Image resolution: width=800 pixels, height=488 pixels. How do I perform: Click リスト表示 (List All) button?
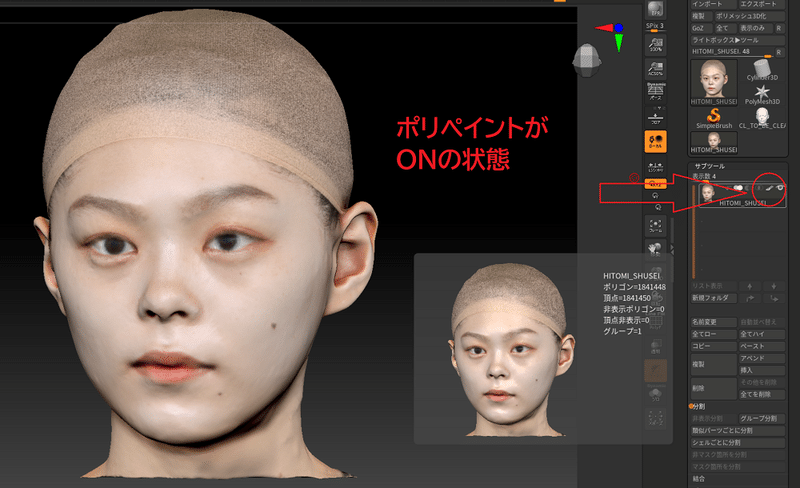713,286
